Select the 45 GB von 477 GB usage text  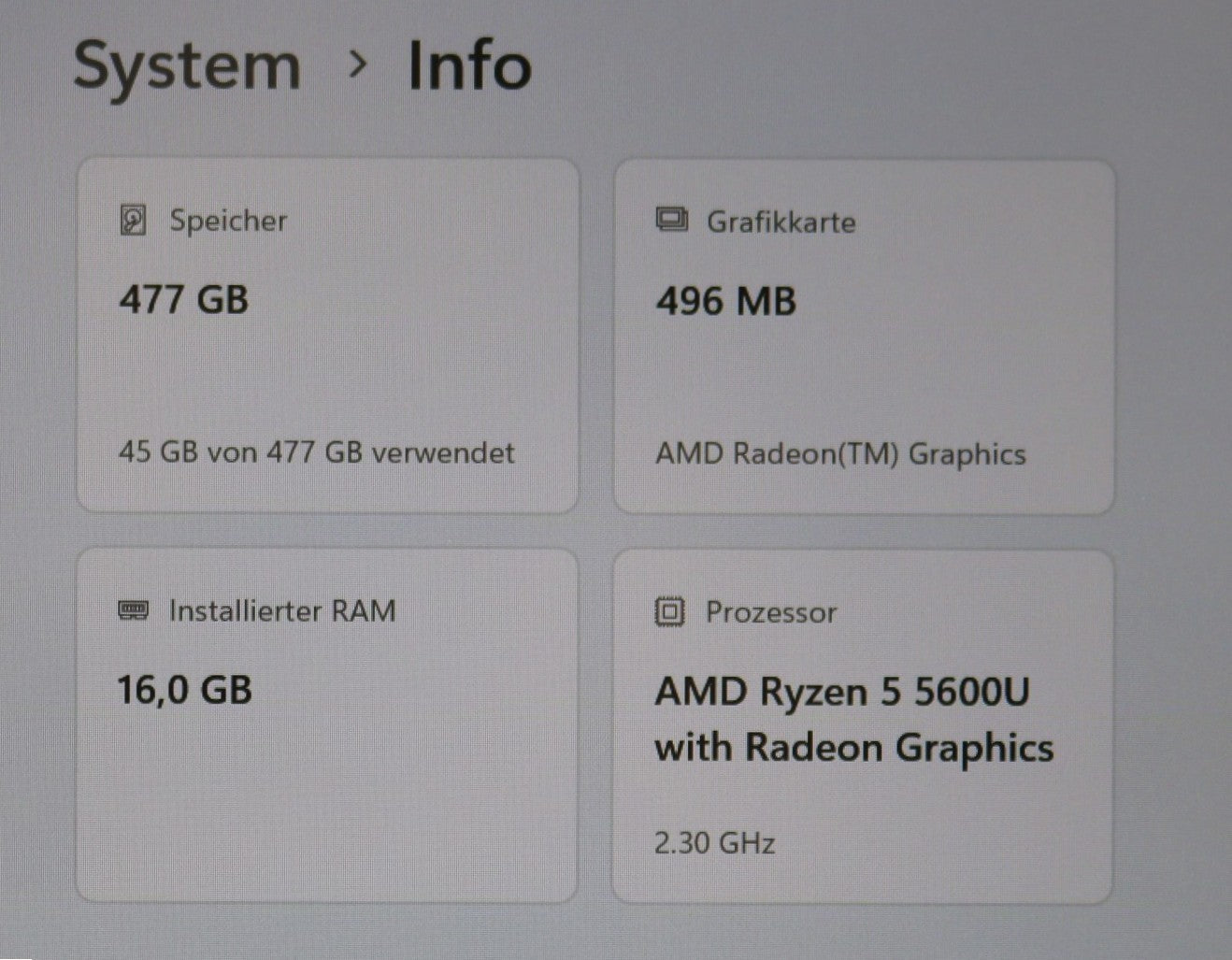tap(315, 452)
